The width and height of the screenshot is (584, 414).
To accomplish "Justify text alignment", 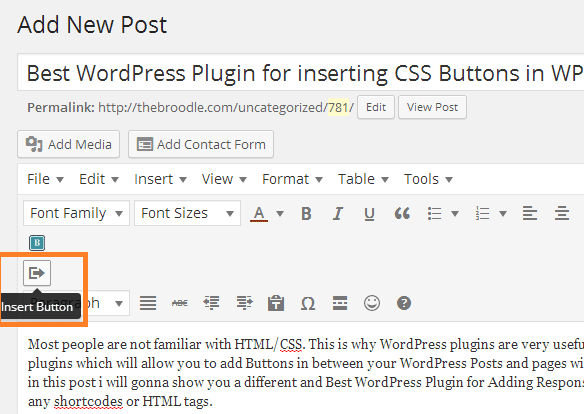I will click(148, 303).
